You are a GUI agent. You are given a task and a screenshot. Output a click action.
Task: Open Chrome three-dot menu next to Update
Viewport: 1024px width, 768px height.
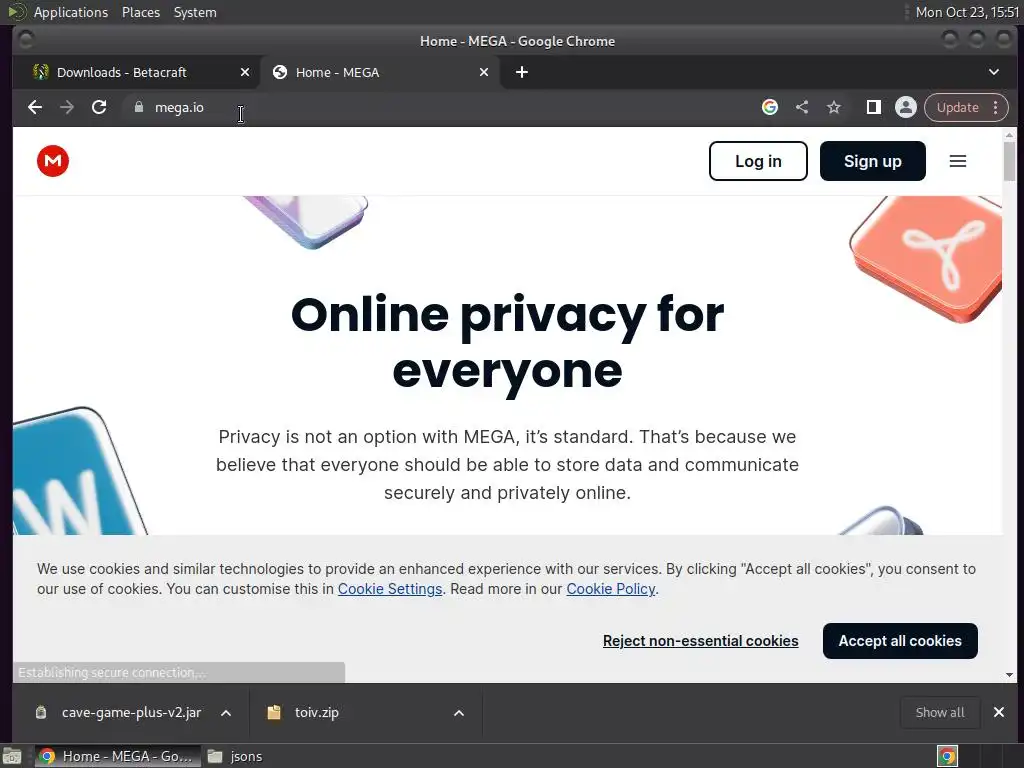995,107
